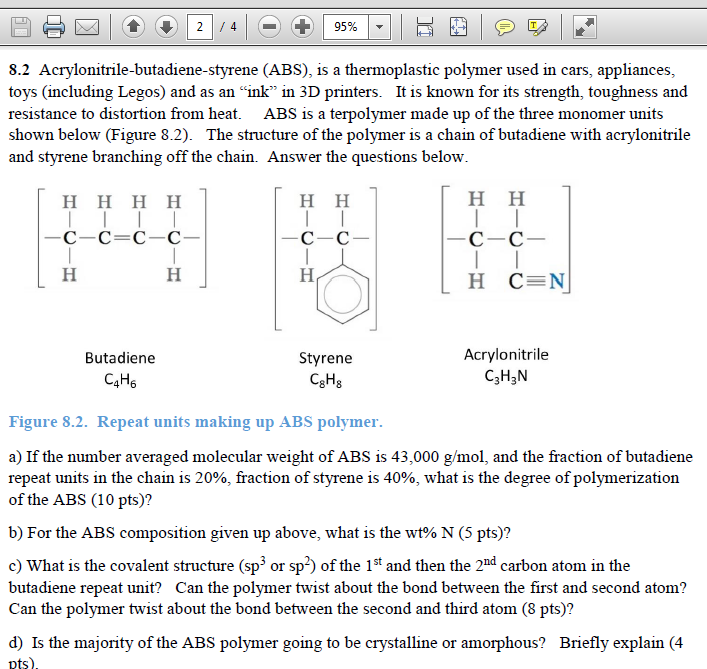Switch to read mode expand icon

585,27
